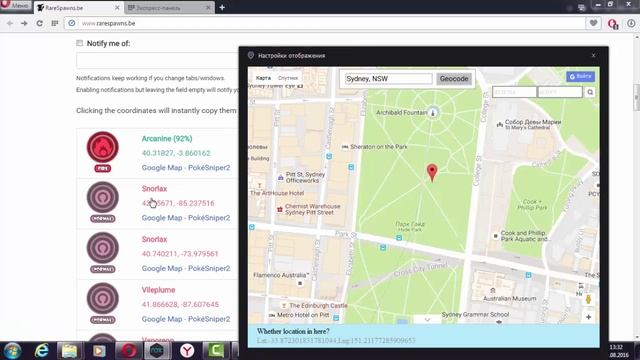Open the Opera Menu button
The width and height of the screenshot is (640, 360).
pos(15,5)
